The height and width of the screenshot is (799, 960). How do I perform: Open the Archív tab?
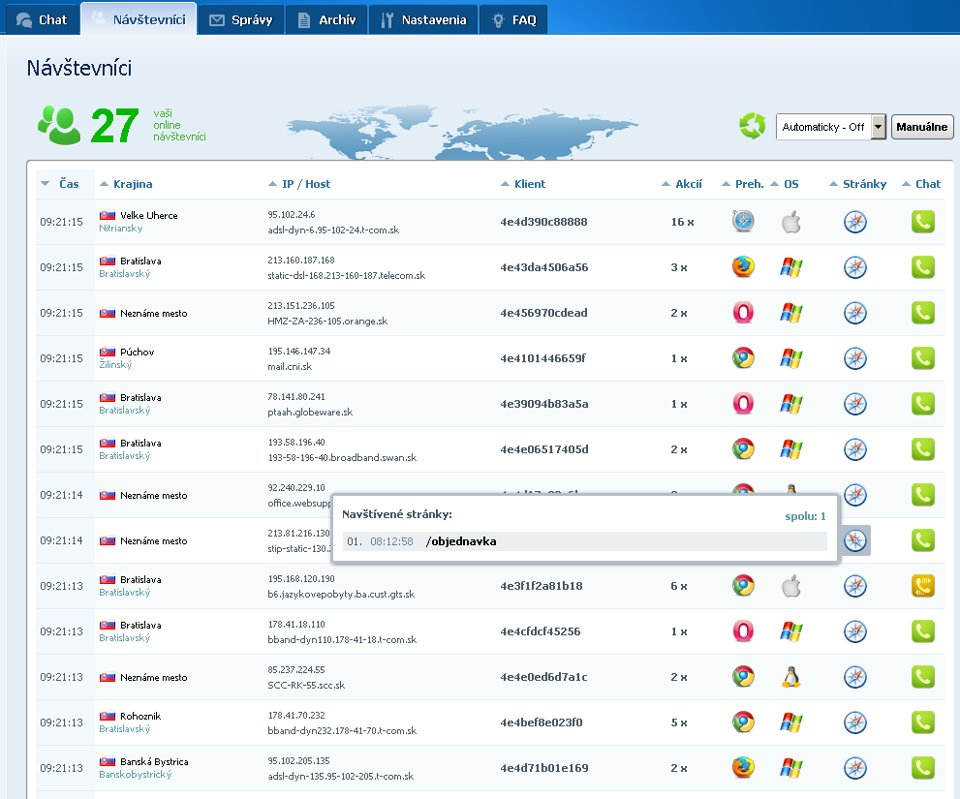pyautogui.click(x=327, y=20)
